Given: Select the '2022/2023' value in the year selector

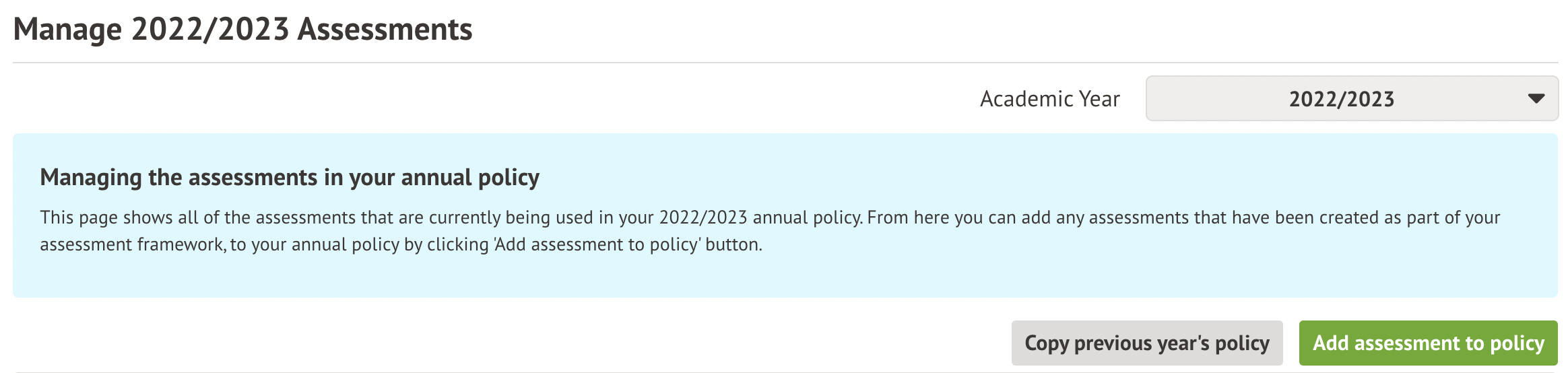Looking at the screenshot, I should [x=1341, y=99].
